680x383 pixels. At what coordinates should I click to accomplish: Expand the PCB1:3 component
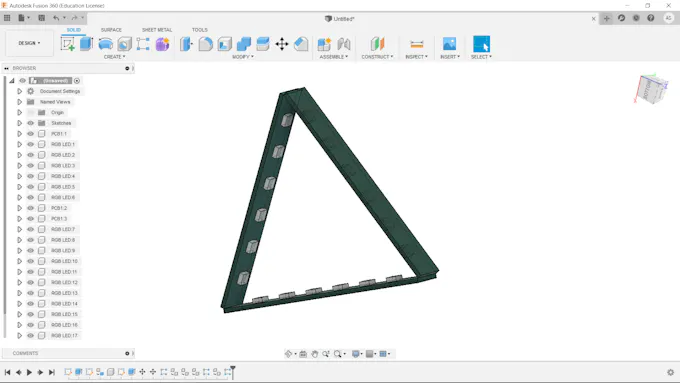[20, 219]
